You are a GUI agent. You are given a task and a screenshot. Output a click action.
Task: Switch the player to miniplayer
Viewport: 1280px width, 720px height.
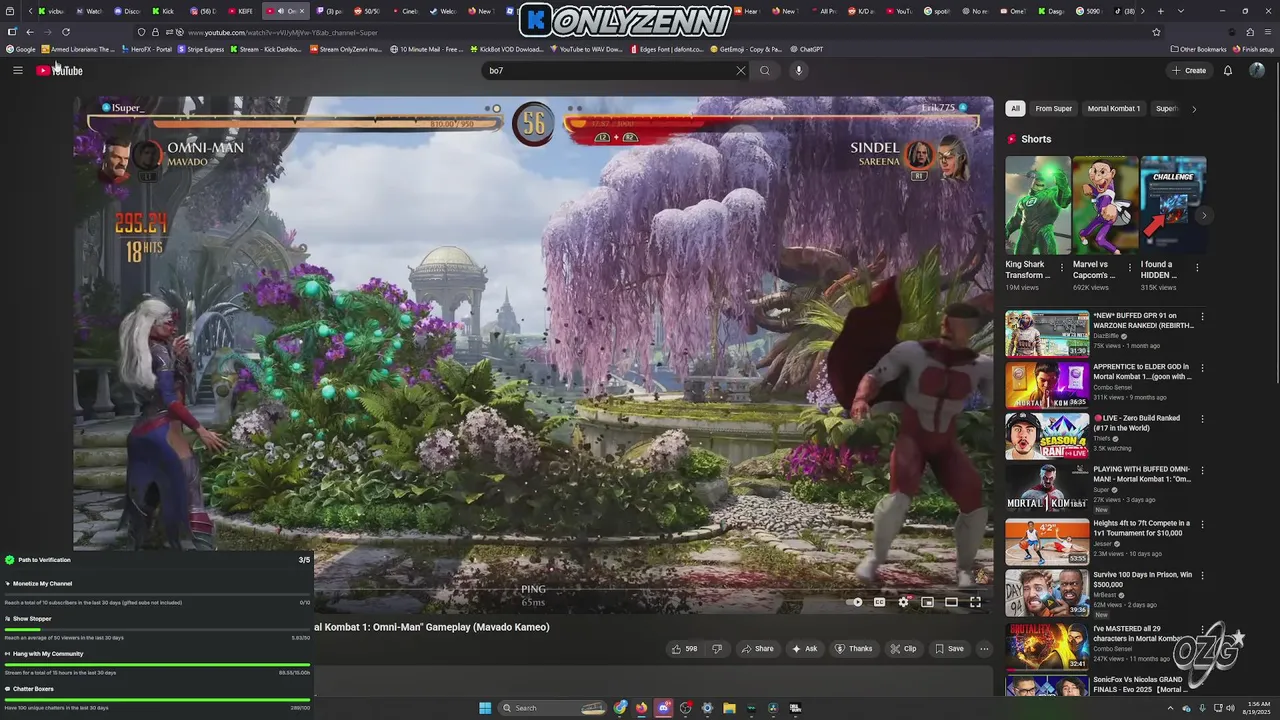(927, 602)
